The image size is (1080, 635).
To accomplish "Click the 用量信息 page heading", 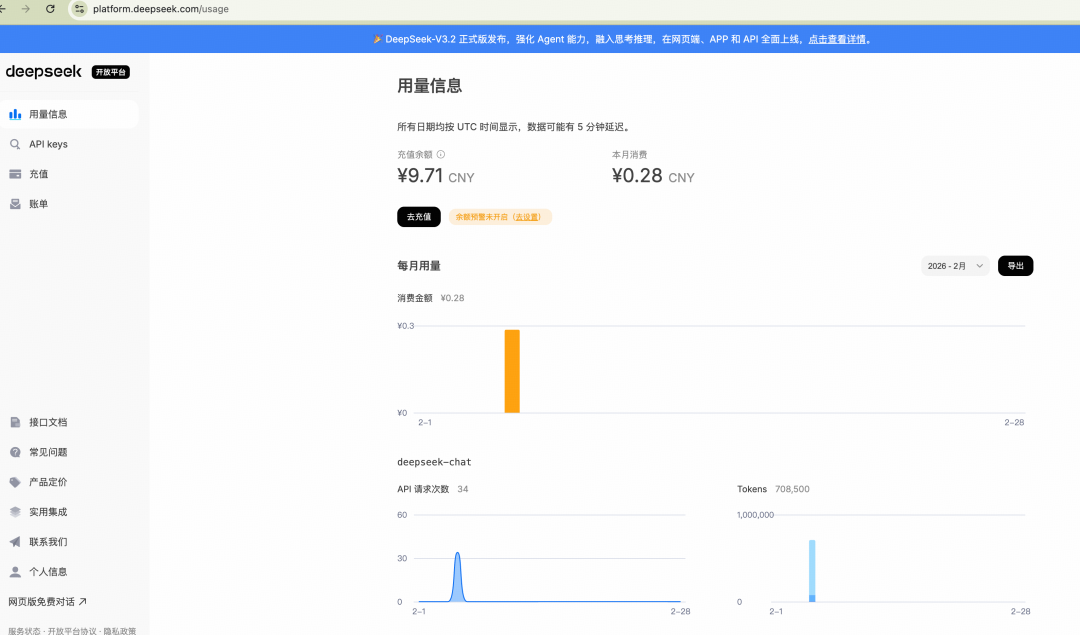I will pos(429,86).
